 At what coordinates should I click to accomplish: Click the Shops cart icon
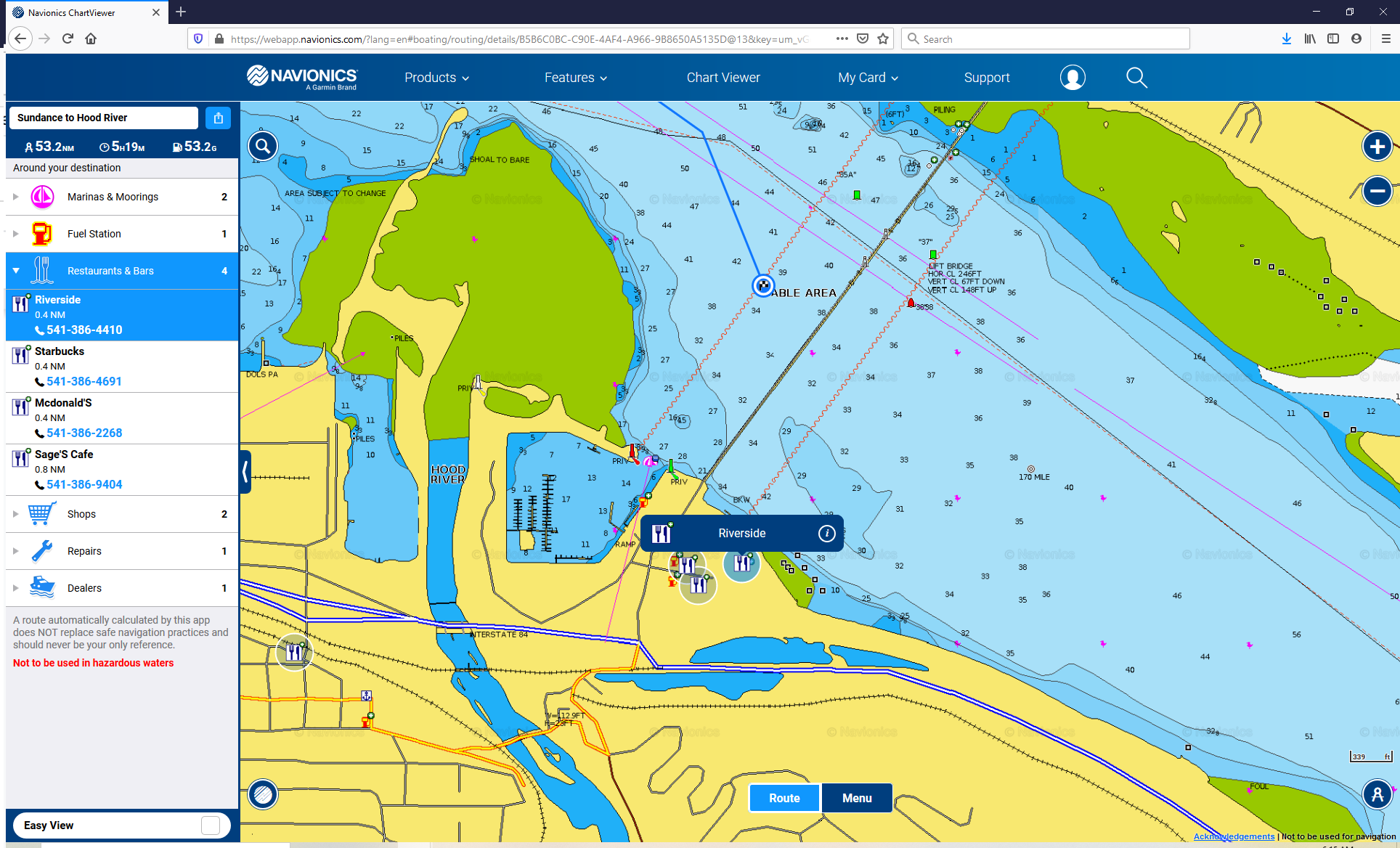click(x=42, y=514)
